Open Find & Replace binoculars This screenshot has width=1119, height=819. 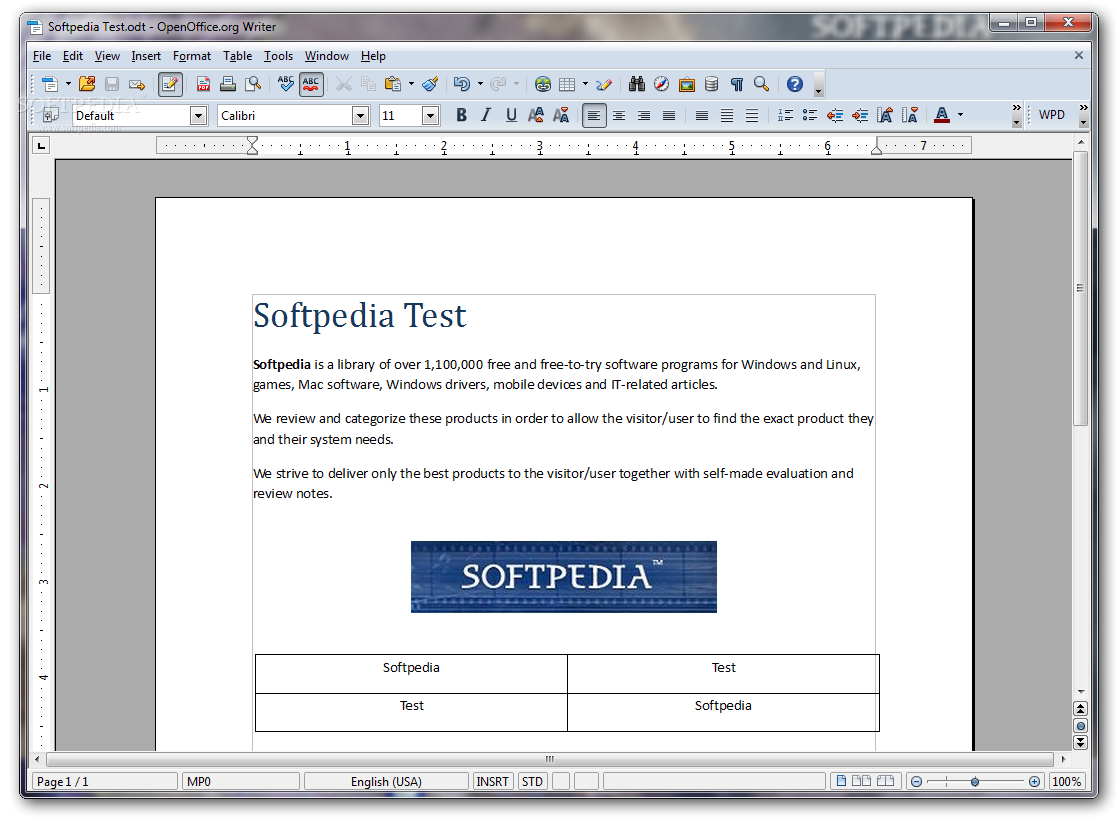click(x=637, y=84)
